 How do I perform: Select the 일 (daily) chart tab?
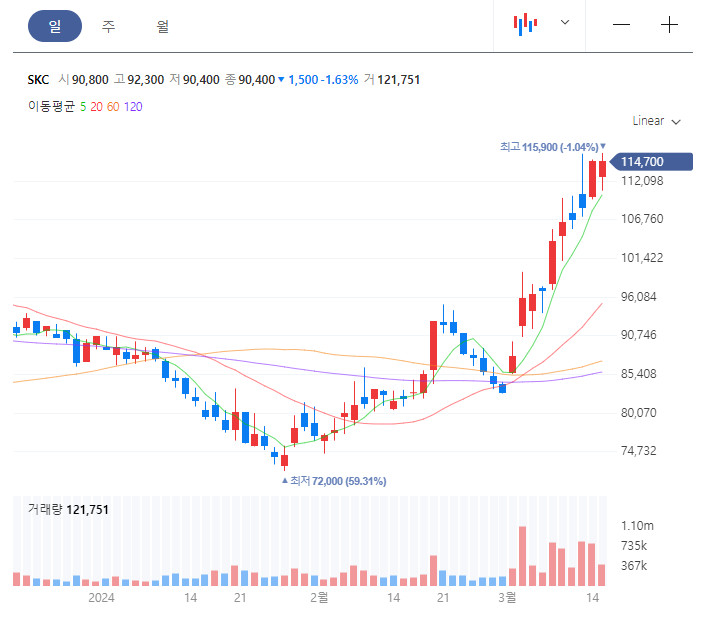[x=55, y=26]
